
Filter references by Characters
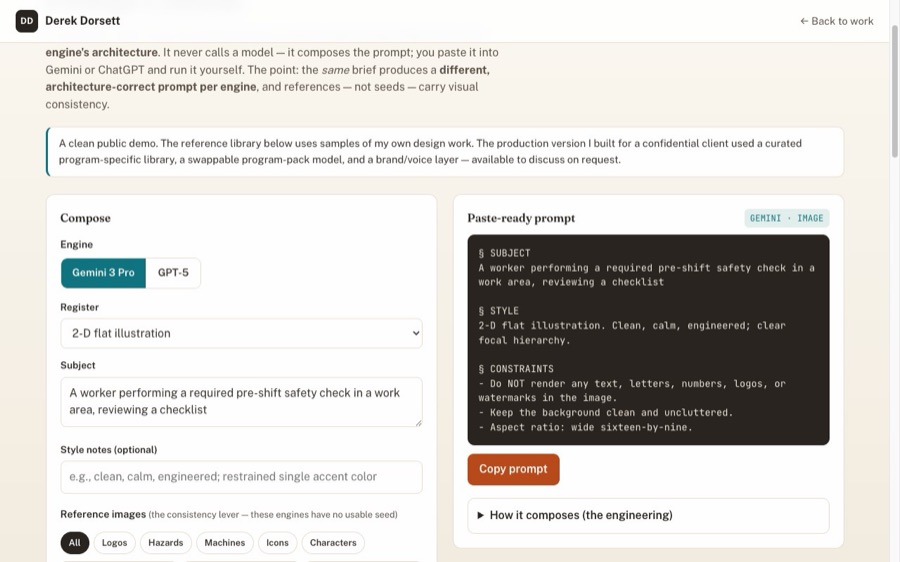pyautogui.click(x=333, y=543)
